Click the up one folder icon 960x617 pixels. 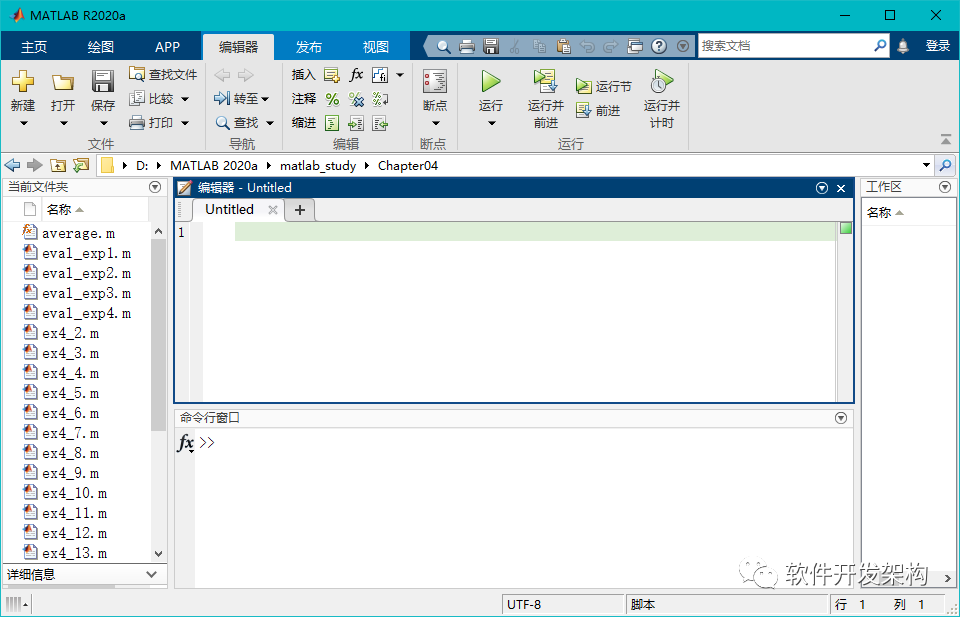58,165
